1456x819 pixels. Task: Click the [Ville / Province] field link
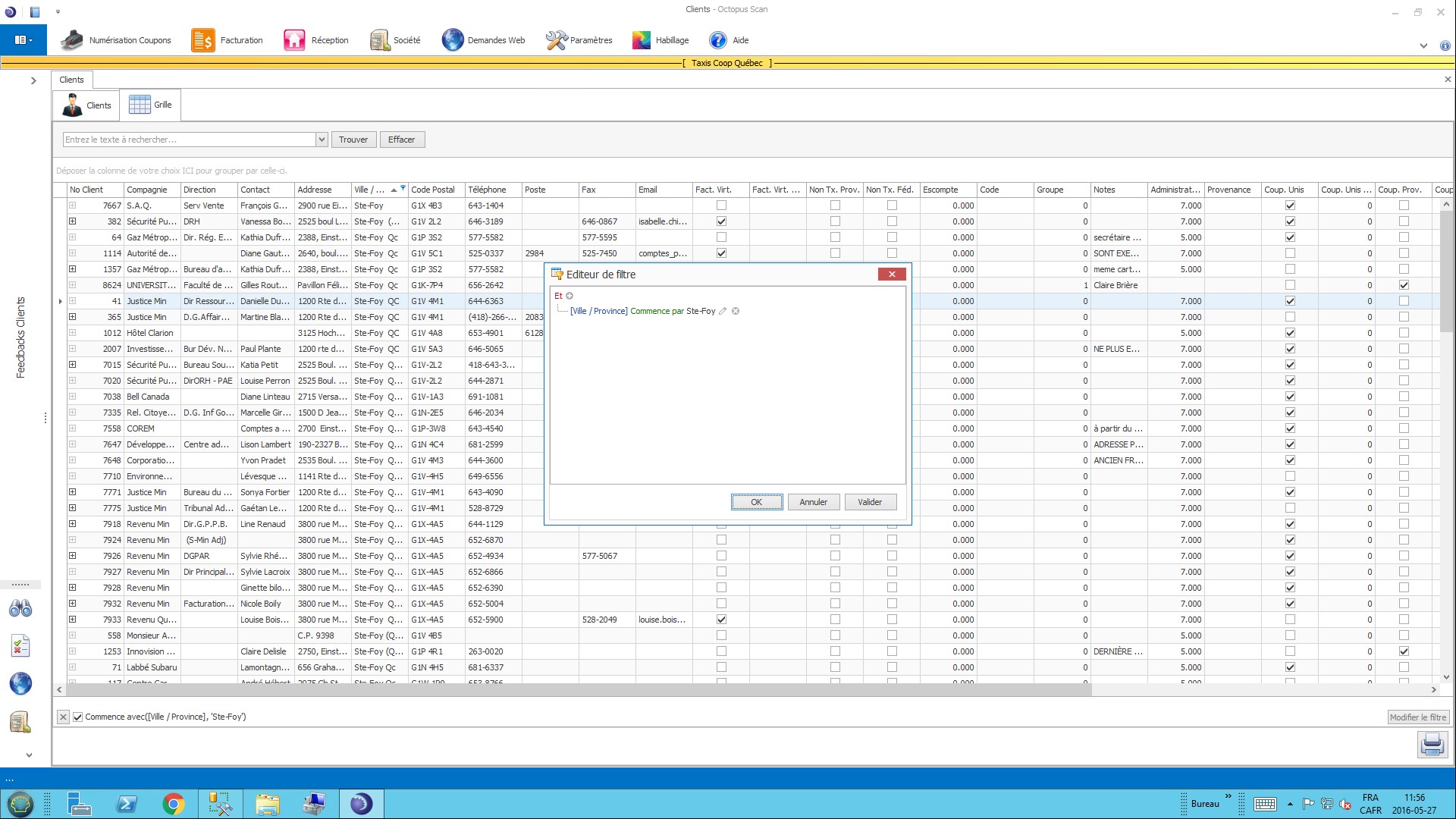pyautogui.click(x=599, y=311)
